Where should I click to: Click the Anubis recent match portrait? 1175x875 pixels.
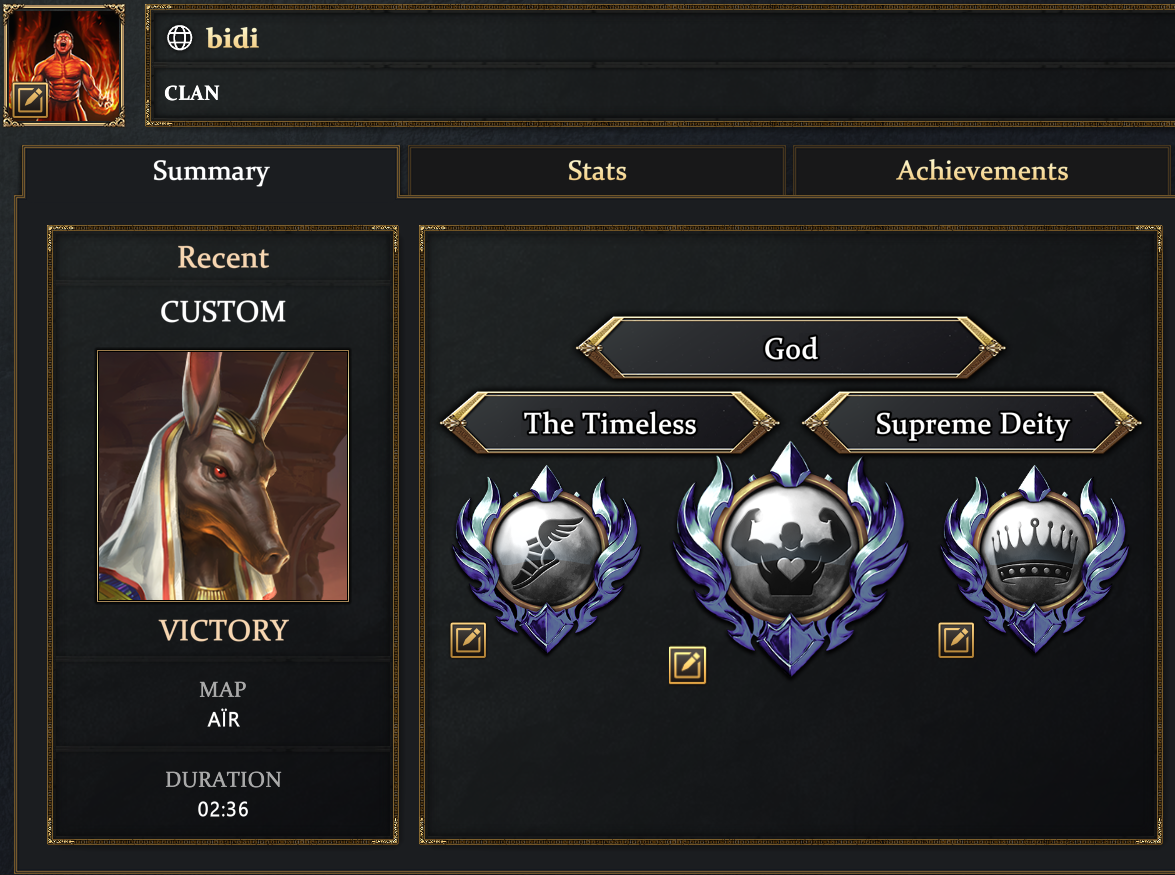[x=223, y=475]
